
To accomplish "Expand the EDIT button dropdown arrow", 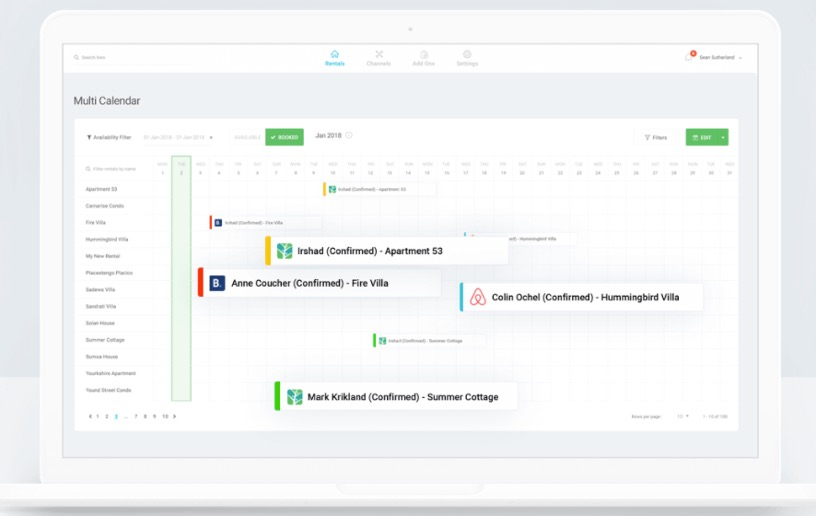I will 723,137.
